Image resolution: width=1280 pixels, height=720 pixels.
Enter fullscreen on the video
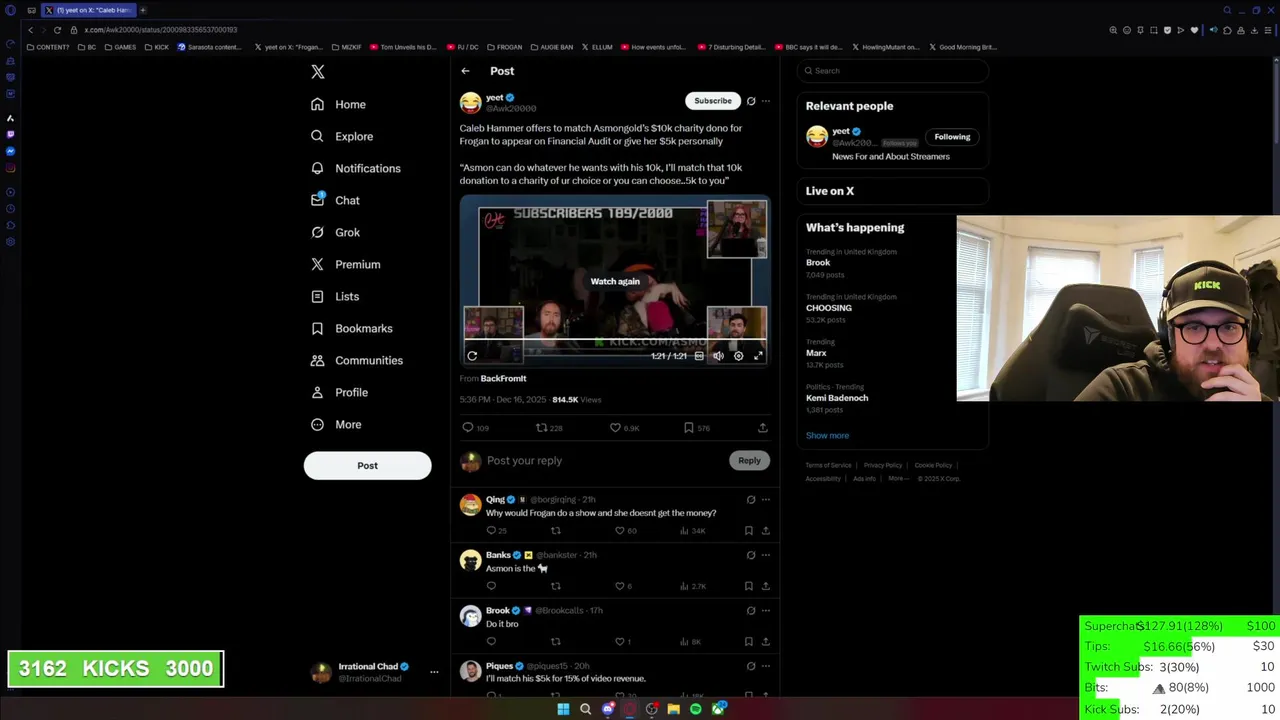click(758, 356)
